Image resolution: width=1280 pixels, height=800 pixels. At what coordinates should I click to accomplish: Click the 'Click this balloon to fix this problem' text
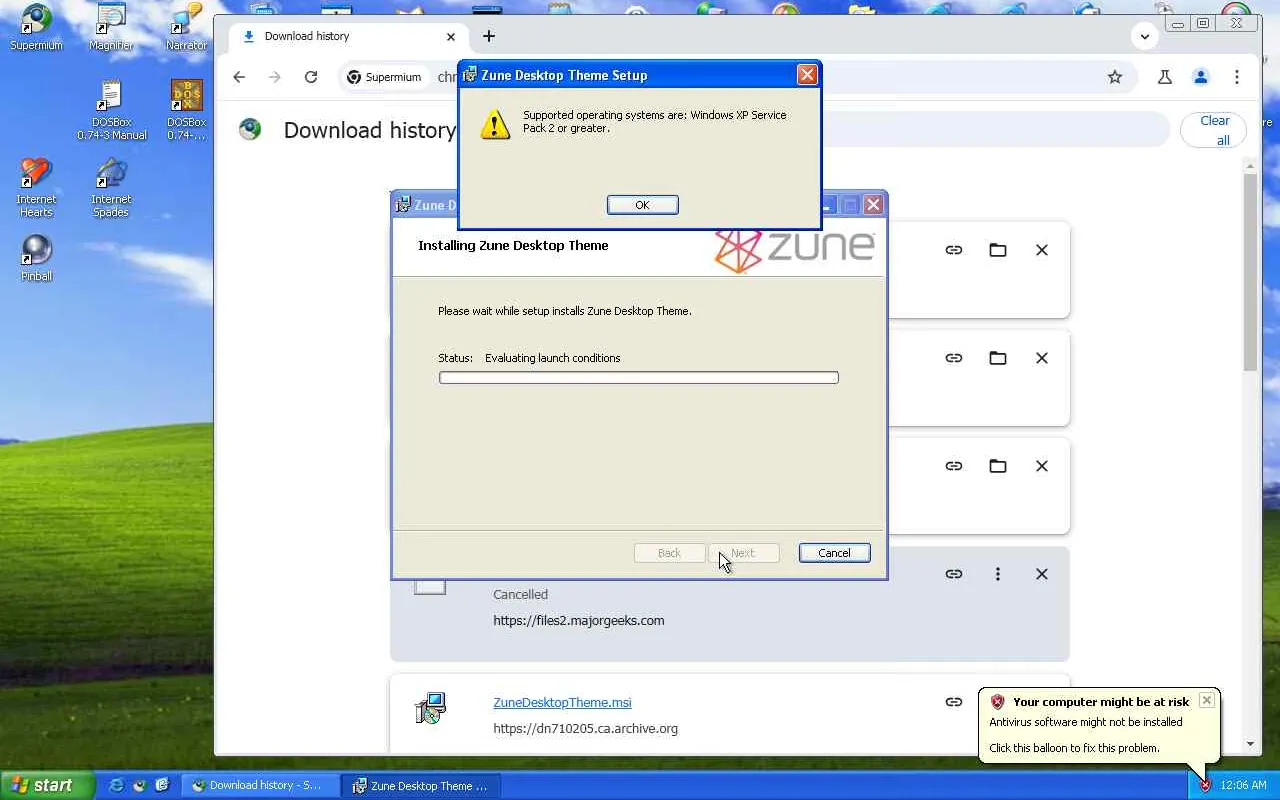pos(1074,748)
